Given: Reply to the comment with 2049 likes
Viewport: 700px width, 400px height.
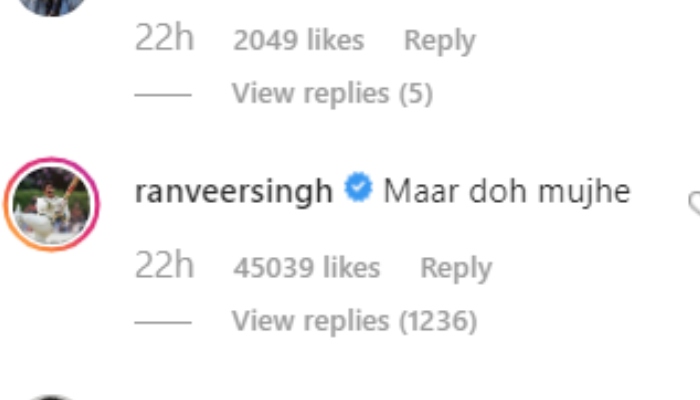Looking at the screenshot, I should pyautogui.click(x=440, y=41).
